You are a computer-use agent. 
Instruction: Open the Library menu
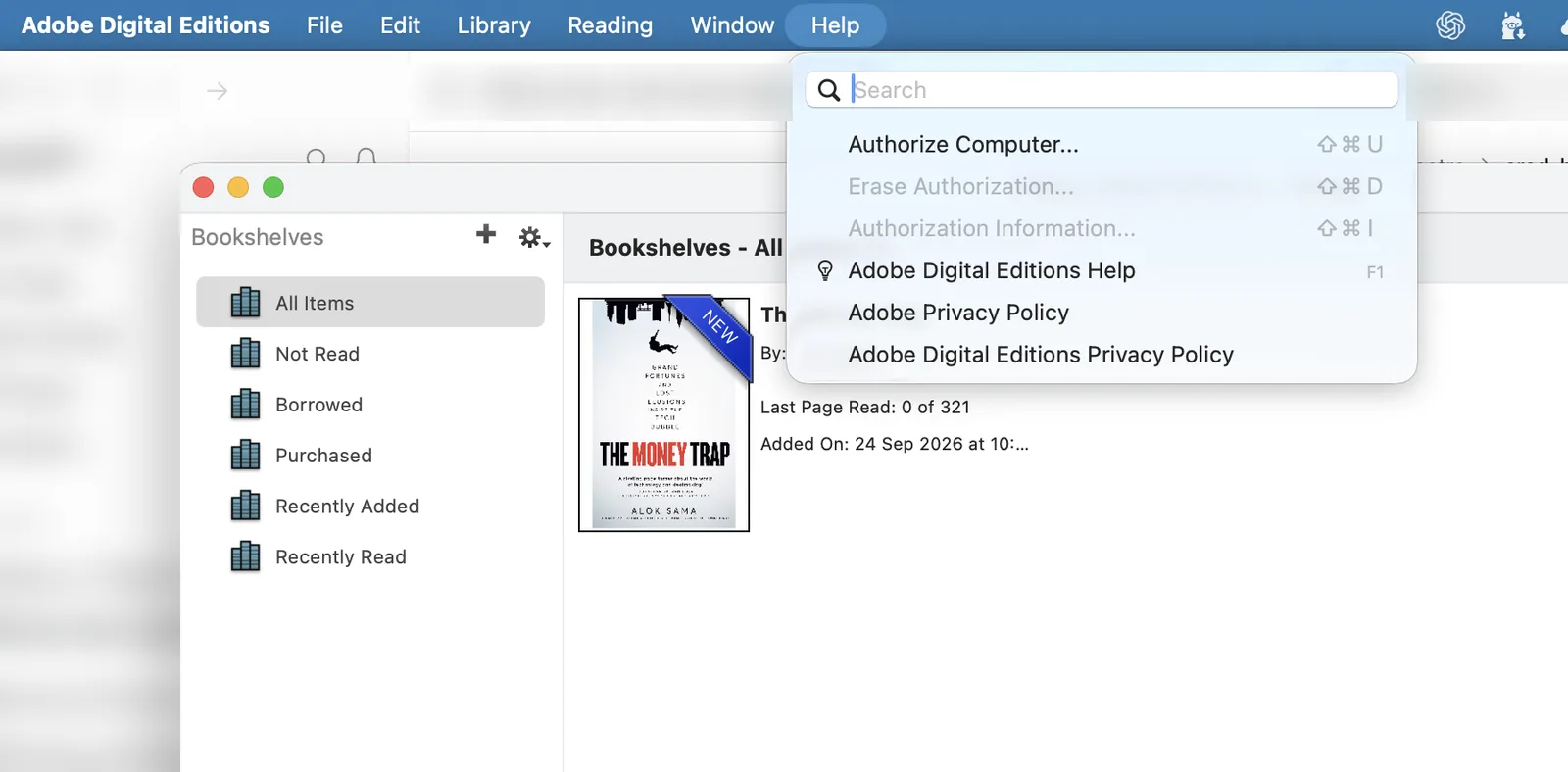click(494, 25)
